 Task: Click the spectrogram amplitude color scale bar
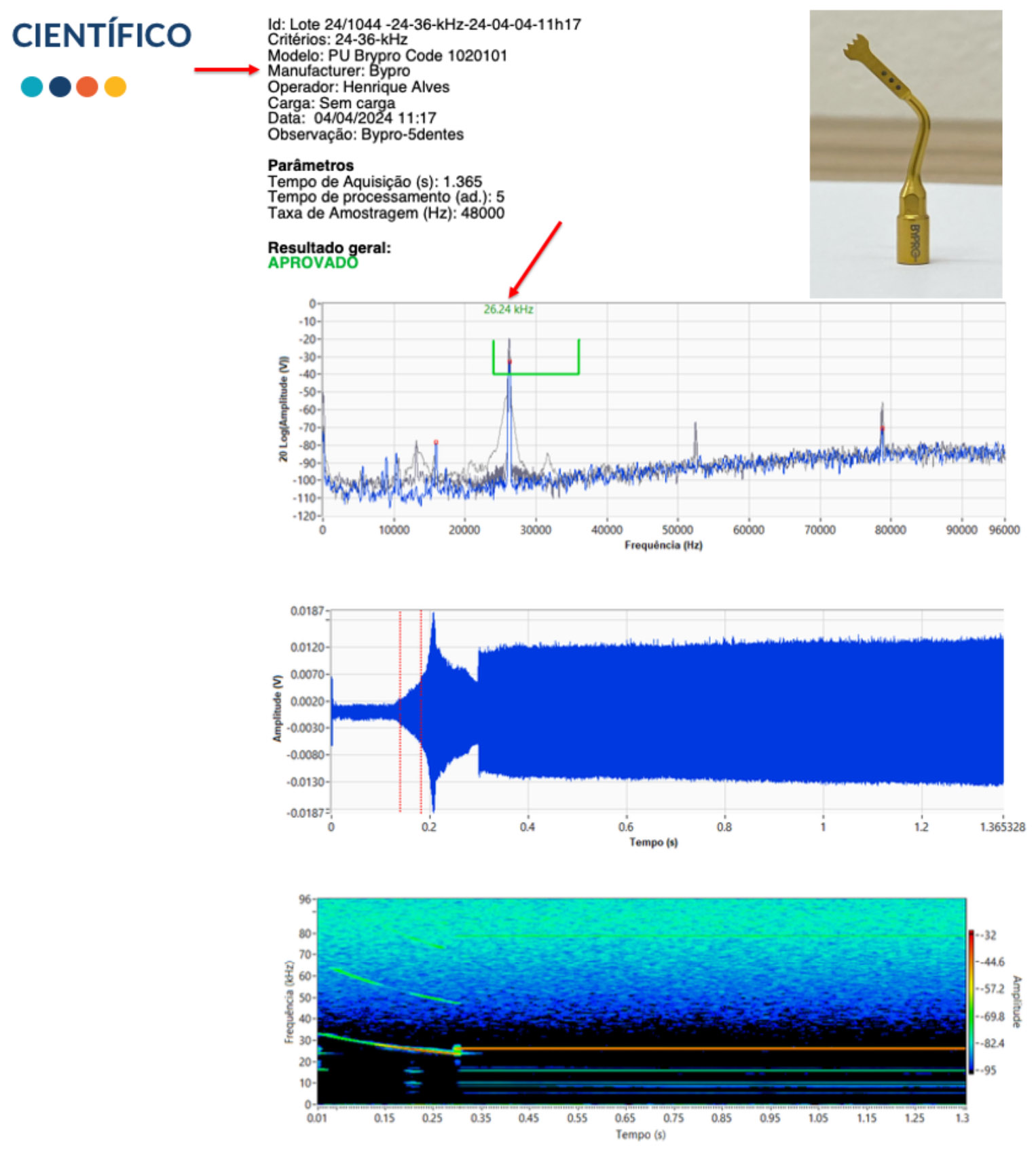(x=971, y=1002)
